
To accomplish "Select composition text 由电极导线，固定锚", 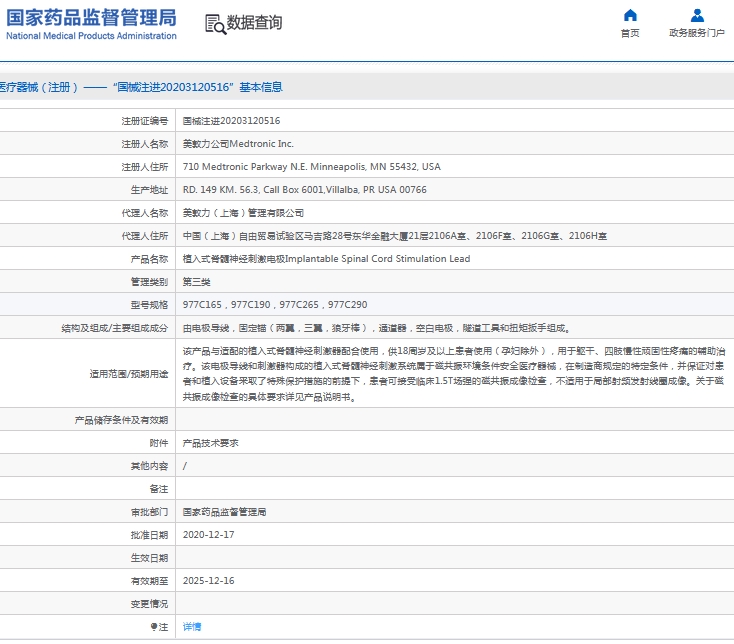I will (x=377, y=328).
